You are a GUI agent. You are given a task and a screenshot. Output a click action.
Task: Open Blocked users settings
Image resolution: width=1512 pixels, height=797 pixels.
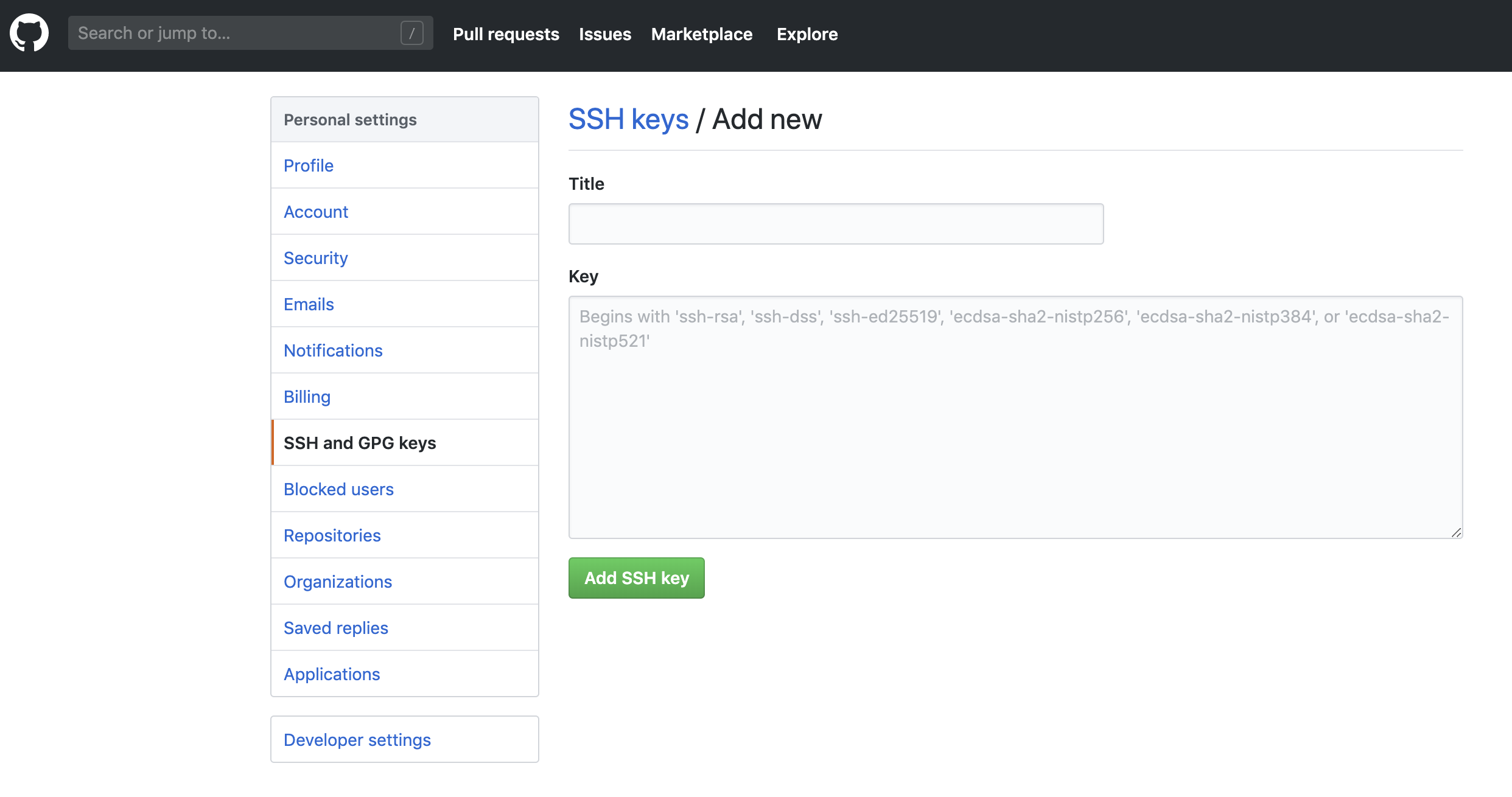(338, 489)
